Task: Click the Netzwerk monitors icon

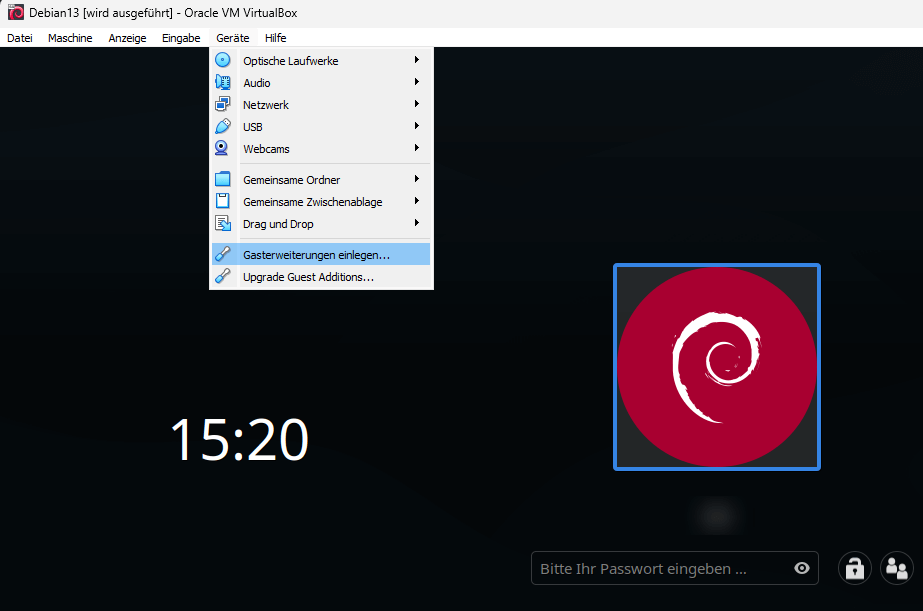Action: point(223,104)
